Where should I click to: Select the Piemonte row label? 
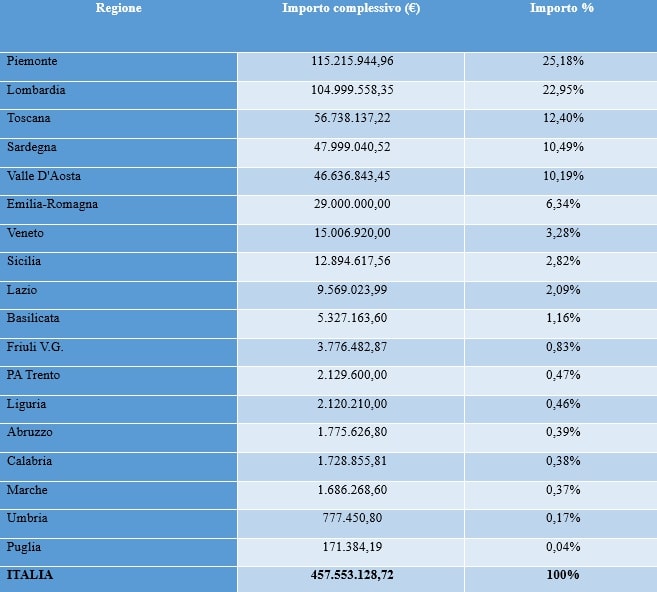click(x=32, y=61)
